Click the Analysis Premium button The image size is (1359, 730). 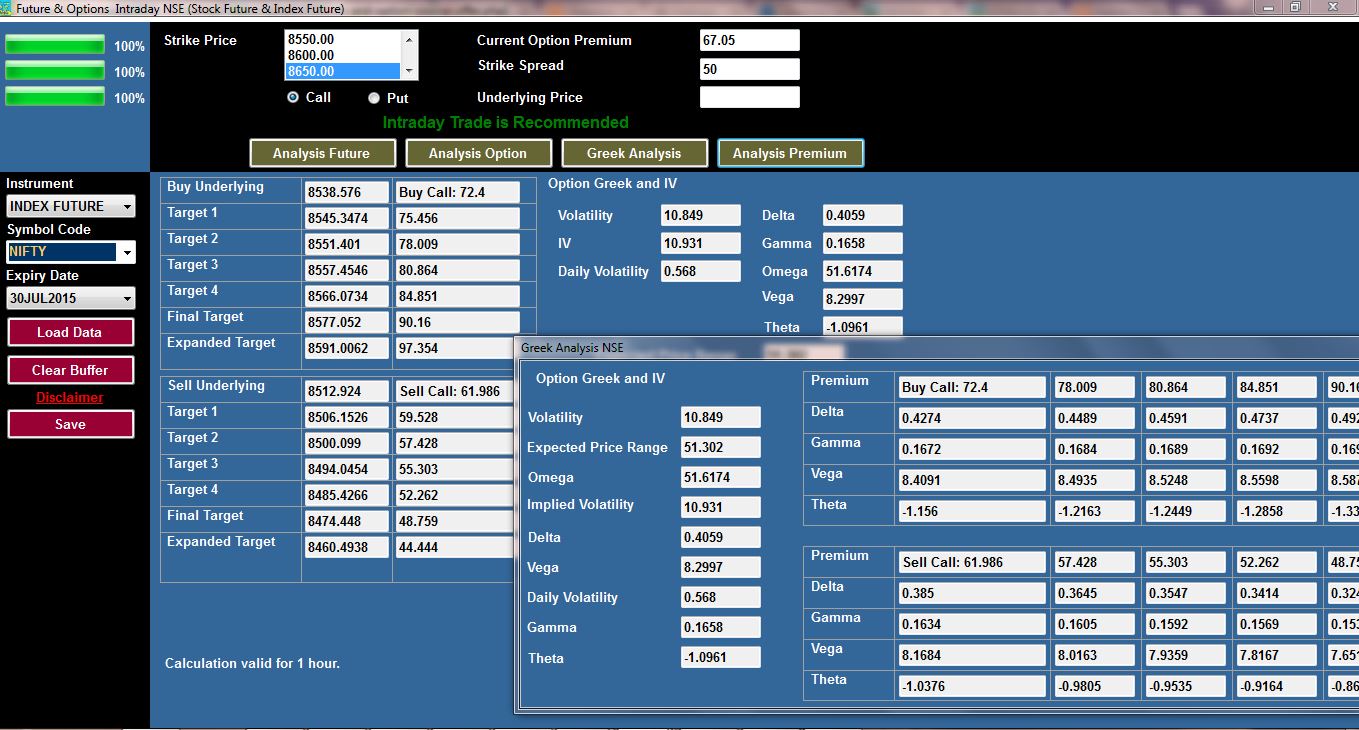[x=790, y=153]
